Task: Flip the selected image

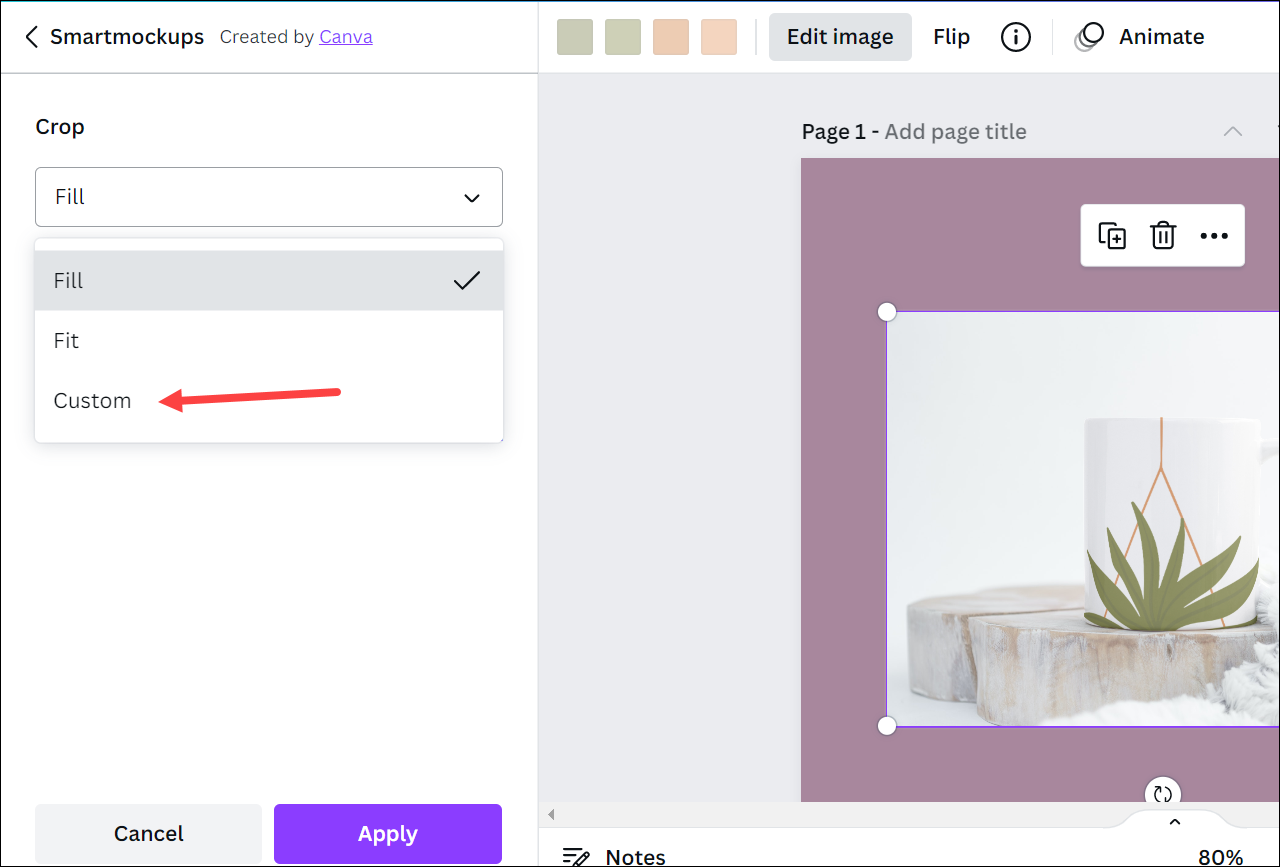Action: coord(952,37)
